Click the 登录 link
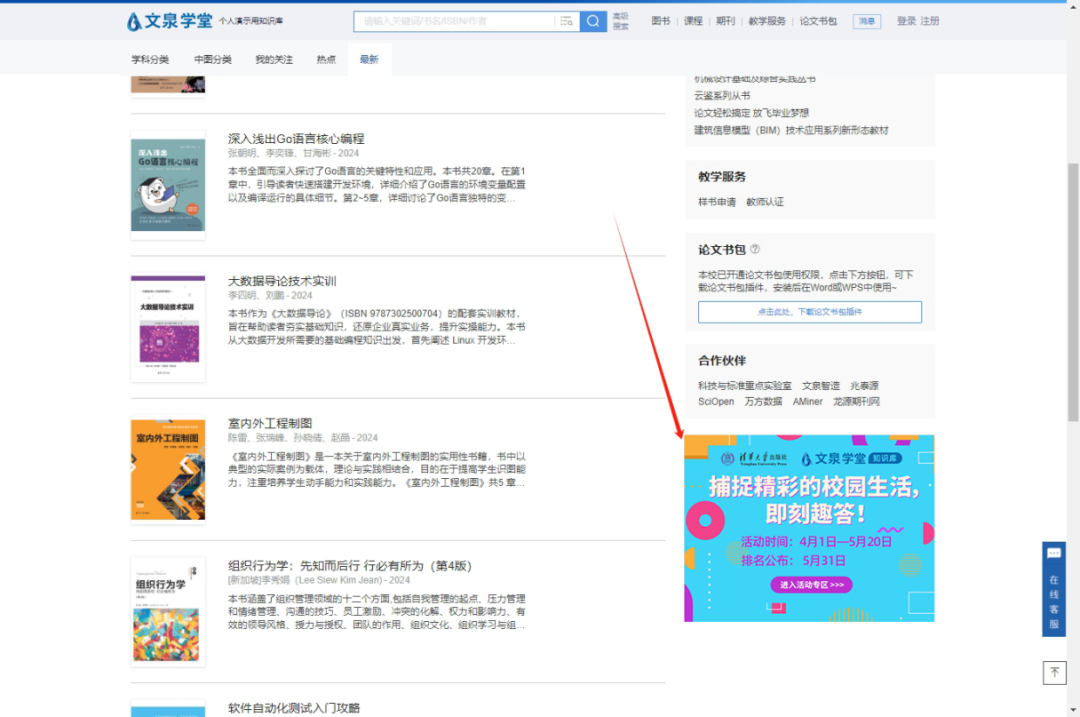Image resolution: width=1080 pixels, height=717 pixels. (906, 21)
